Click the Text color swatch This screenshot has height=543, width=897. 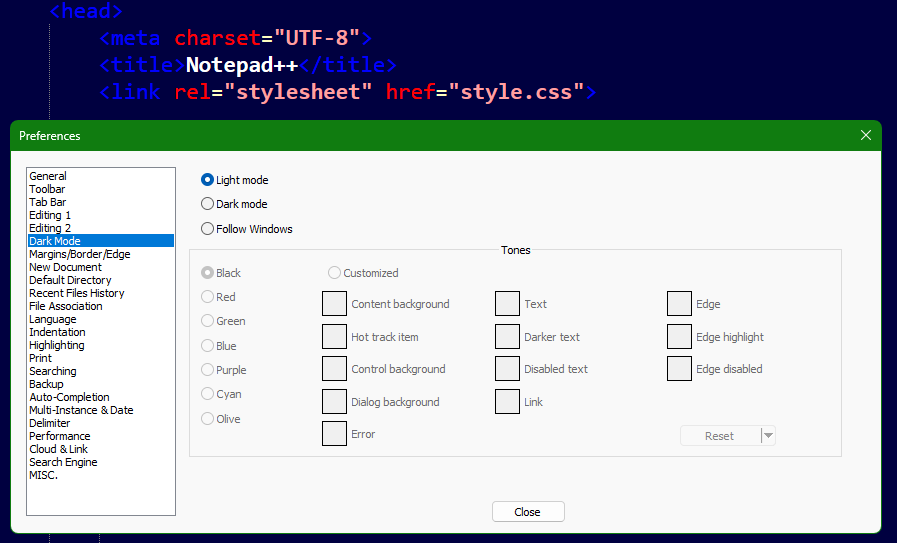(x=507, y=304)
